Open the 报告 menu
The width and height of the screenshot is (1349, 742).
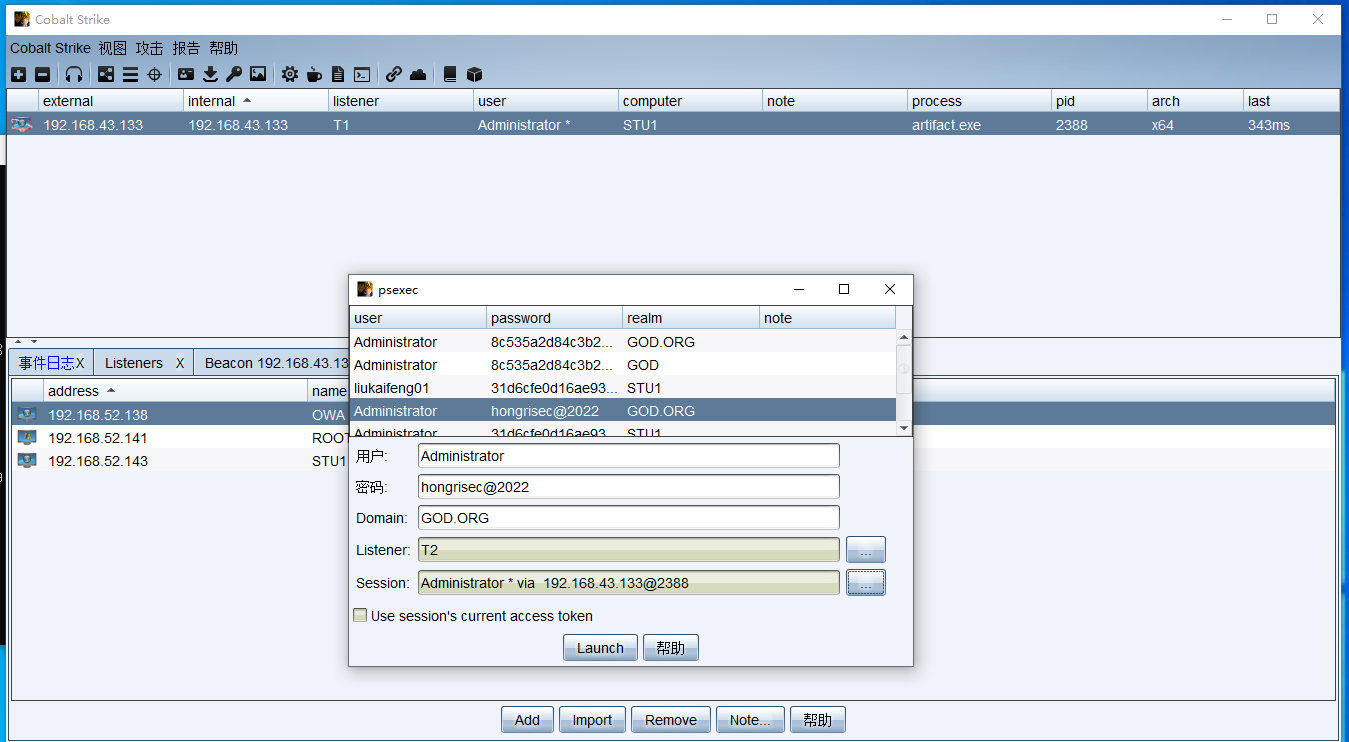(x=186, y=48)
